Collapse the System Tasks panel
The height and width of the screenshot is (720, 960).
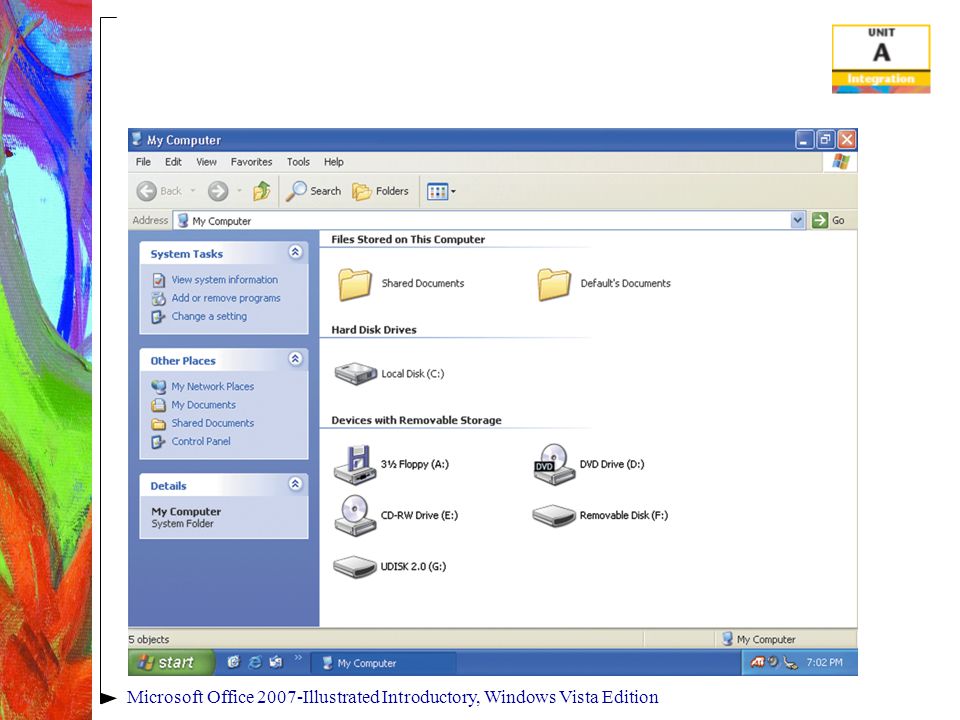(295, 252)
